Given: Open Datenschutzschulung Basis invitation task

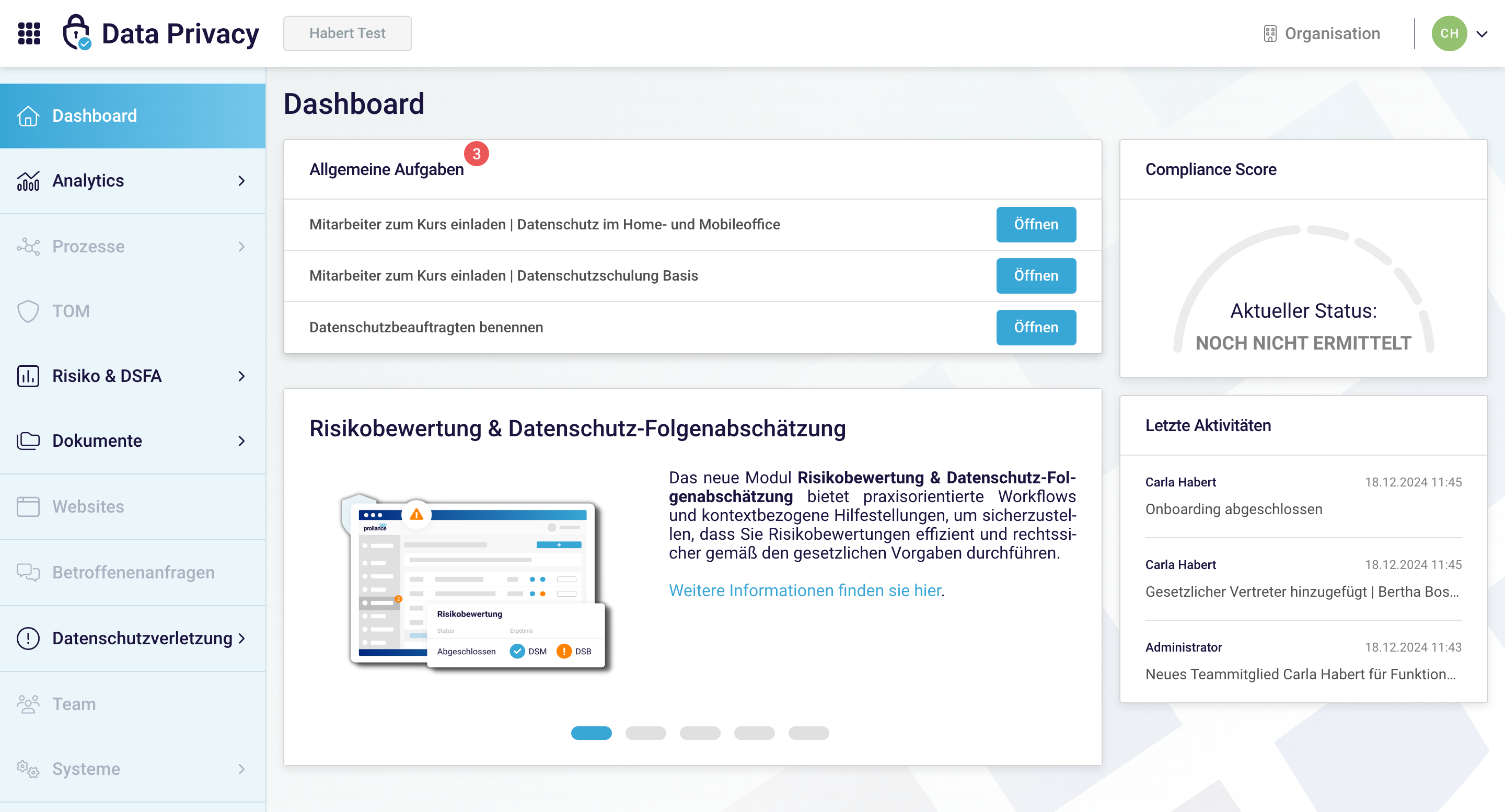Looking at the screenshot, I should tap(1035, 276).
